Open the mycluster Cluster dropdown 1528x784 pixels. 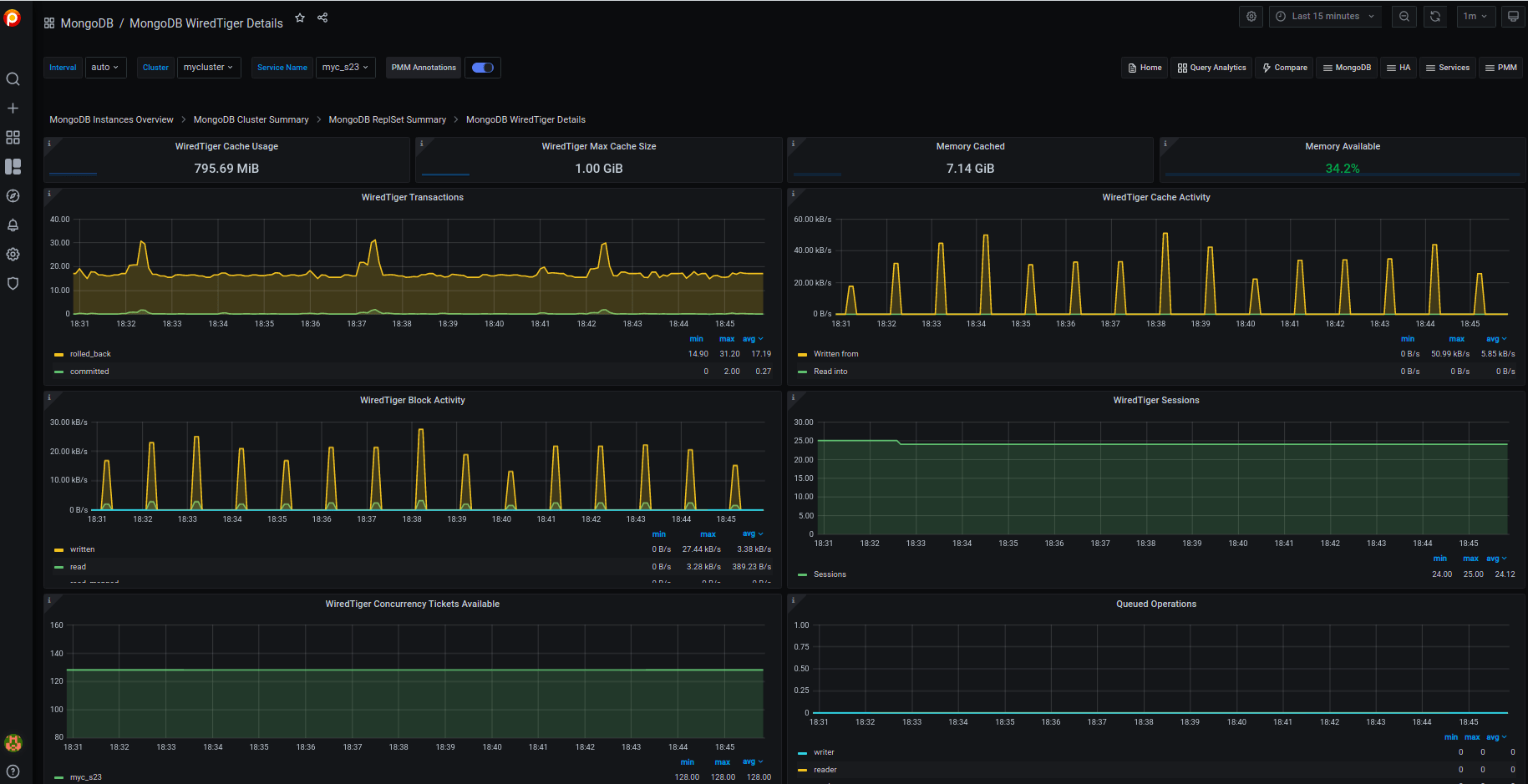(209, 67)
